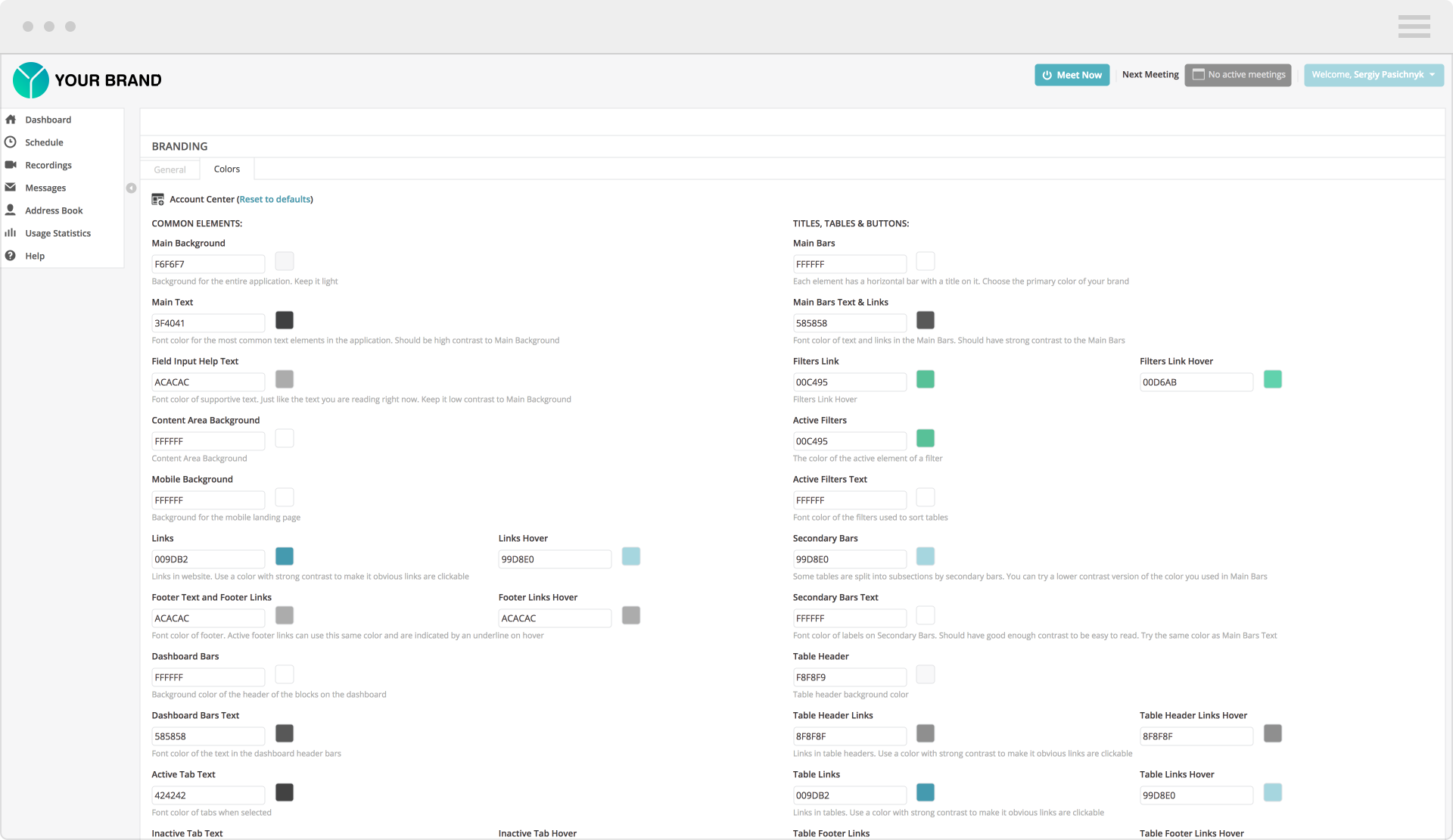The image size is (1453, 840).
Task: Click the Mobile Background color swatch
Action: (285, 497)
